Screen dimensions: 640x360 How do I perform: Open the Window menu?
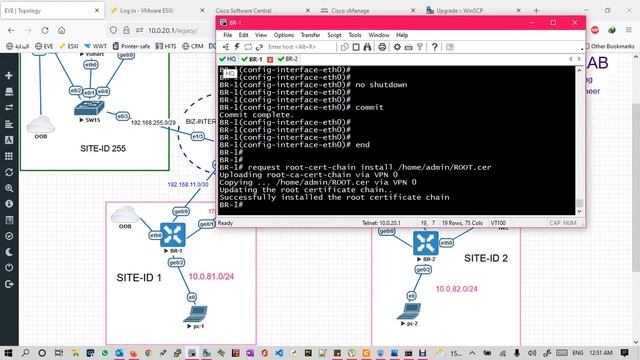[x=379, y=35]
